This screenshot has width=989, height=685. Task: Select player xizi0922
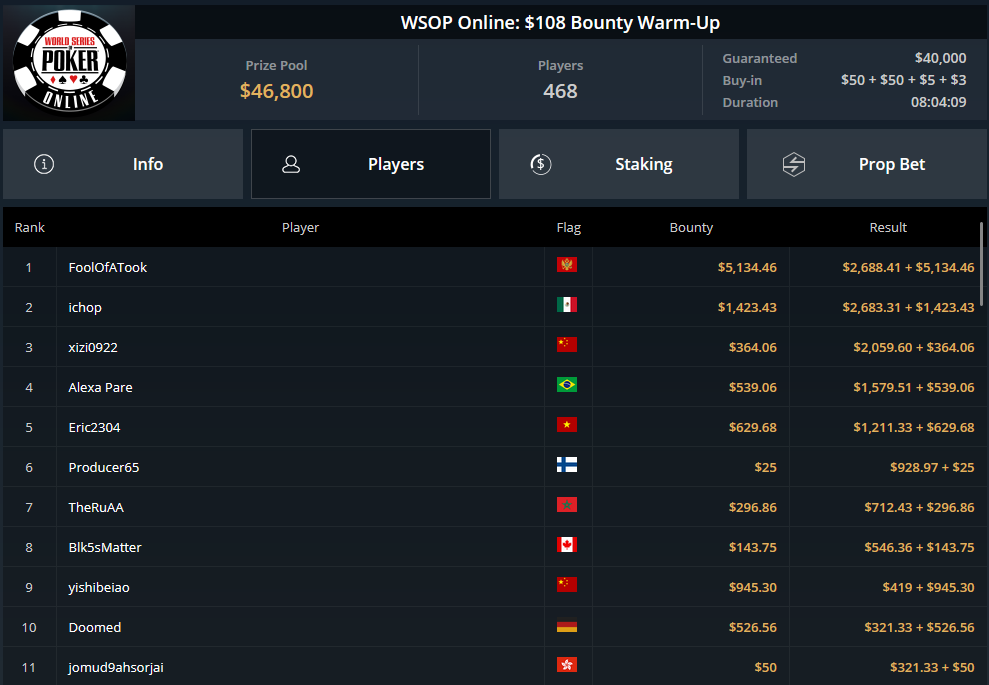93,348
